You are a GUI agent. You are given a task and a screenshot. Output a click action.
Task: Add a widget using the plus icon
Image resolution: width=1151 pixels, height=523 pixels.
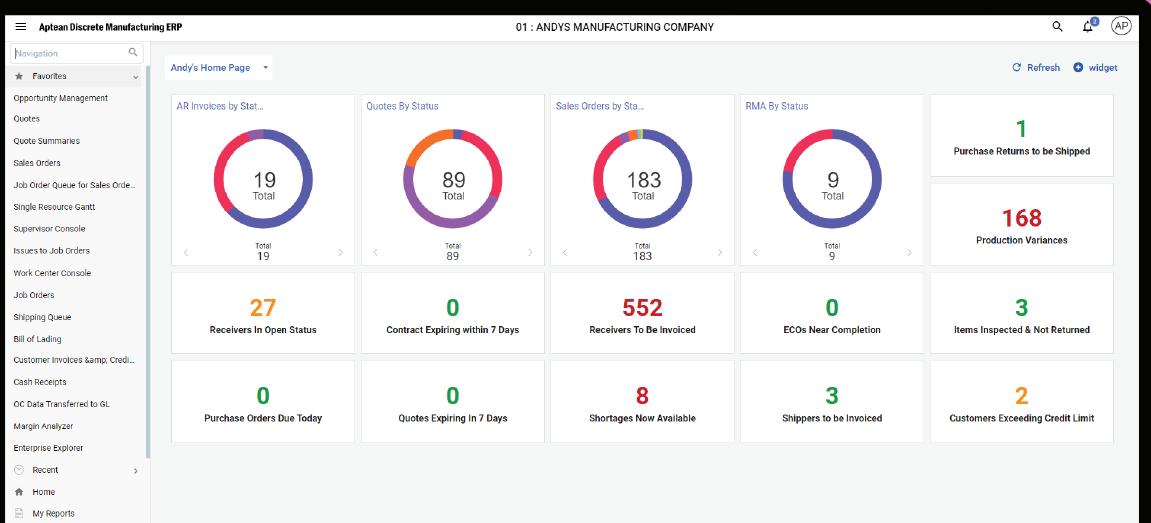click(1078, 68)
